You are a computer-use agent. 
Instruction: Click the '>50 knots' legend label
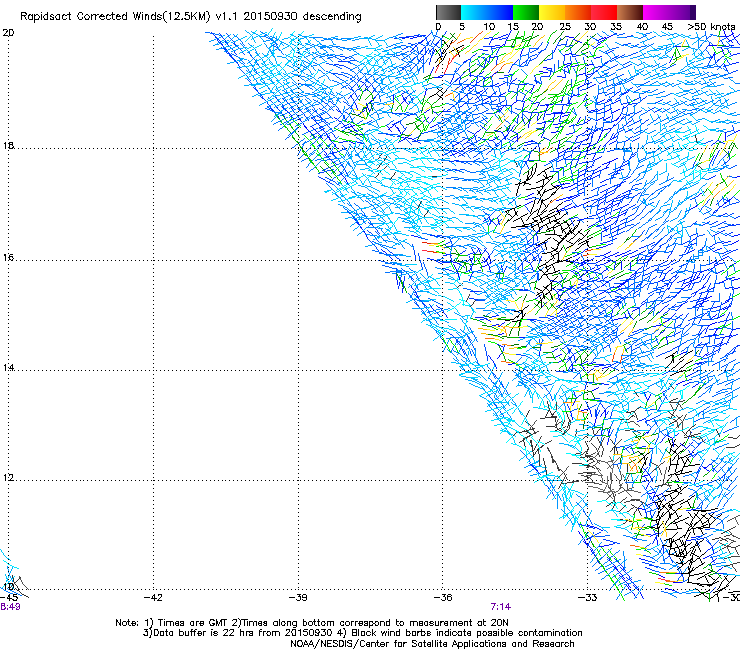pos(711,27)
